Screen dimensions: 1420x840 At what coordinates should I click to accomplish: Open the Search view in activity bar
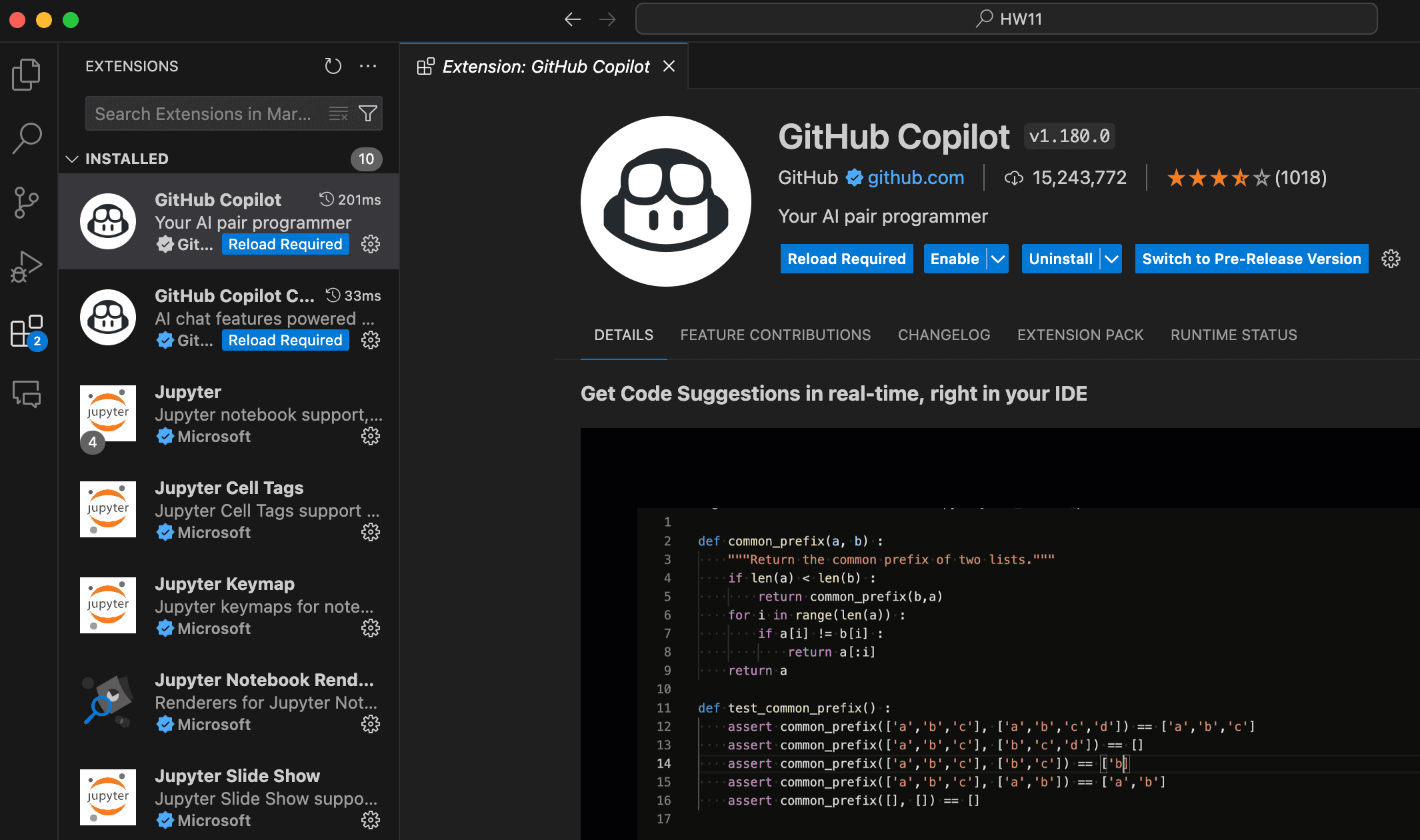point(27,138)
